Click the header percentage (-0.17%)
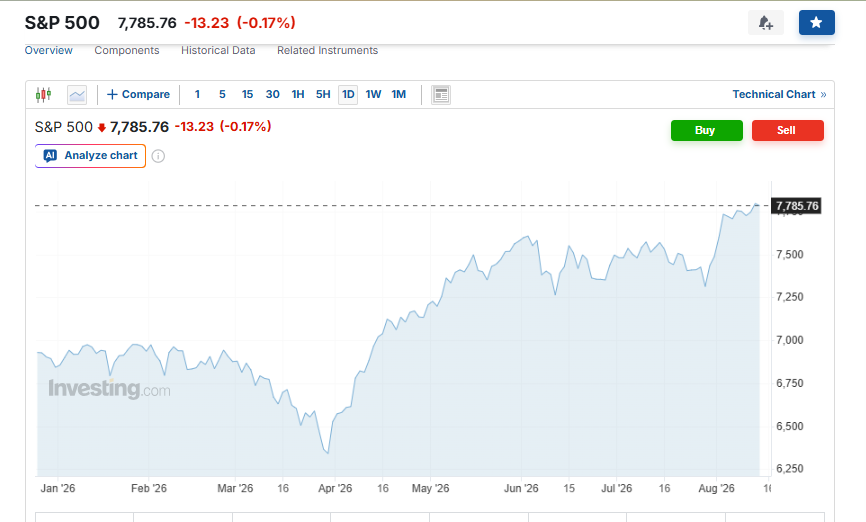 coord(266,23)
